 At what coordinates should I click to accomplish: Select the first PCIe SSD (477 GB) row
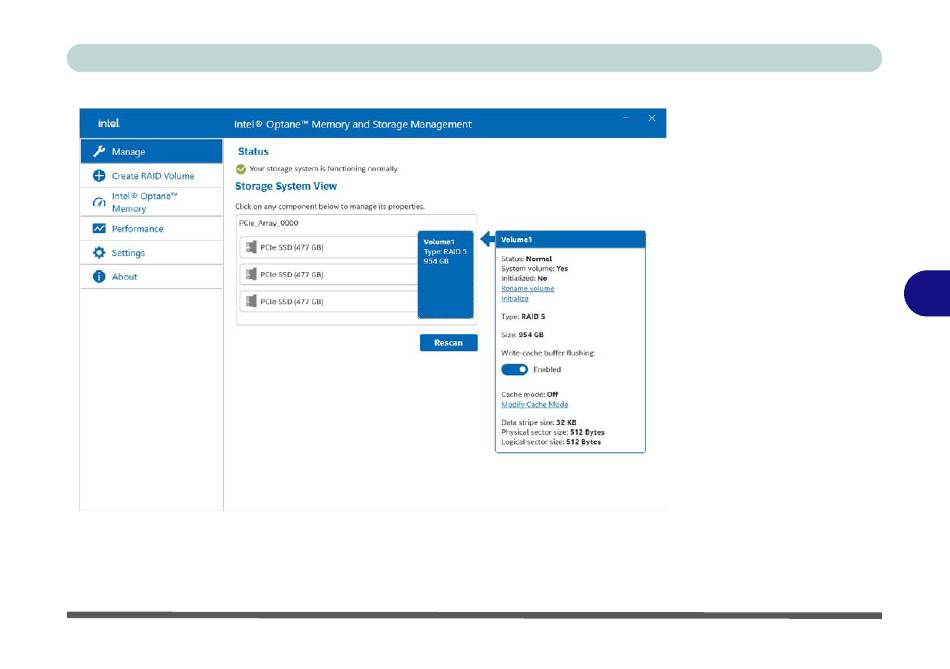(x=329, y=247)
